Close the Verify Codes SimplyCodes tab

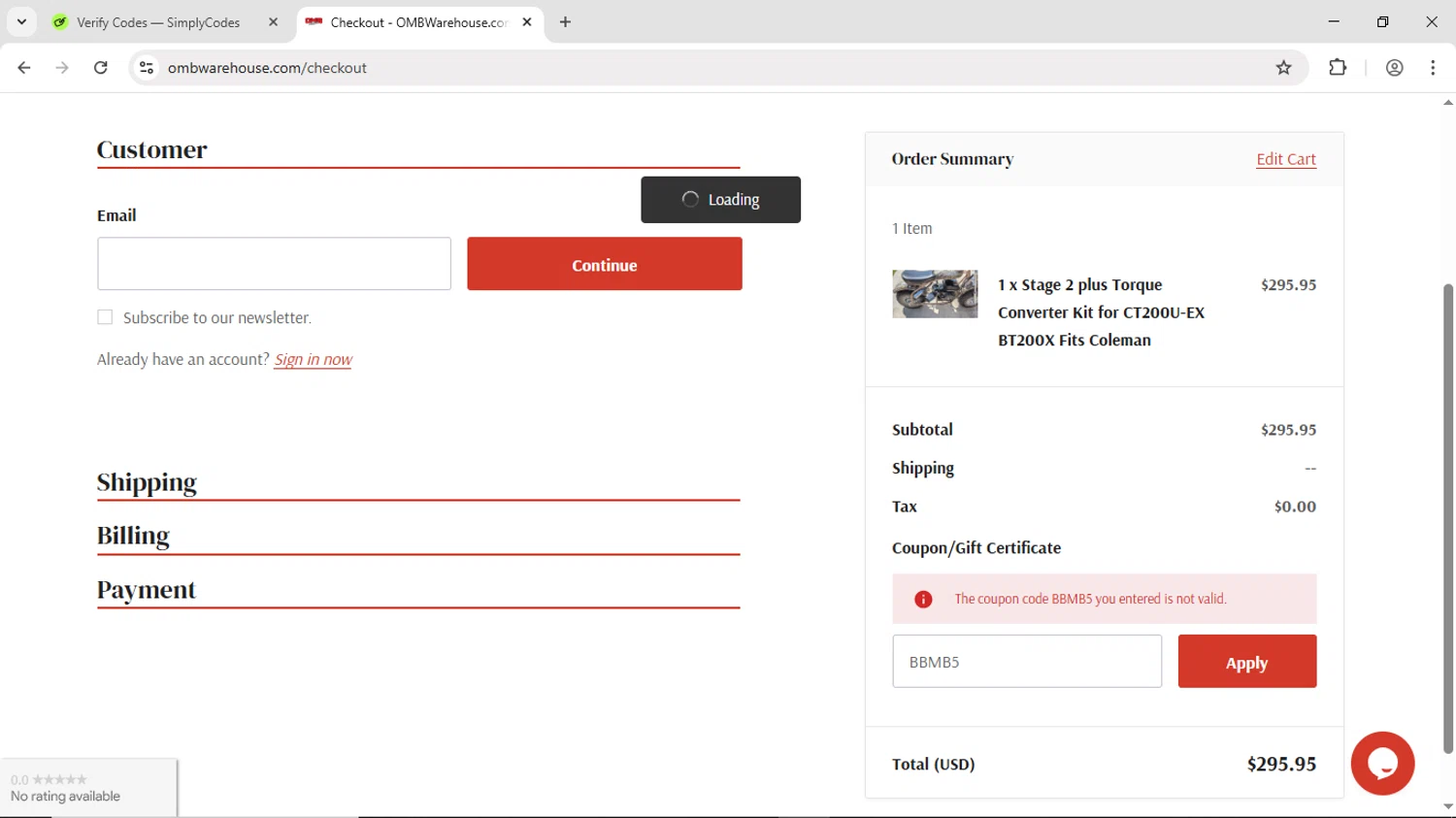tap(273, 21)
